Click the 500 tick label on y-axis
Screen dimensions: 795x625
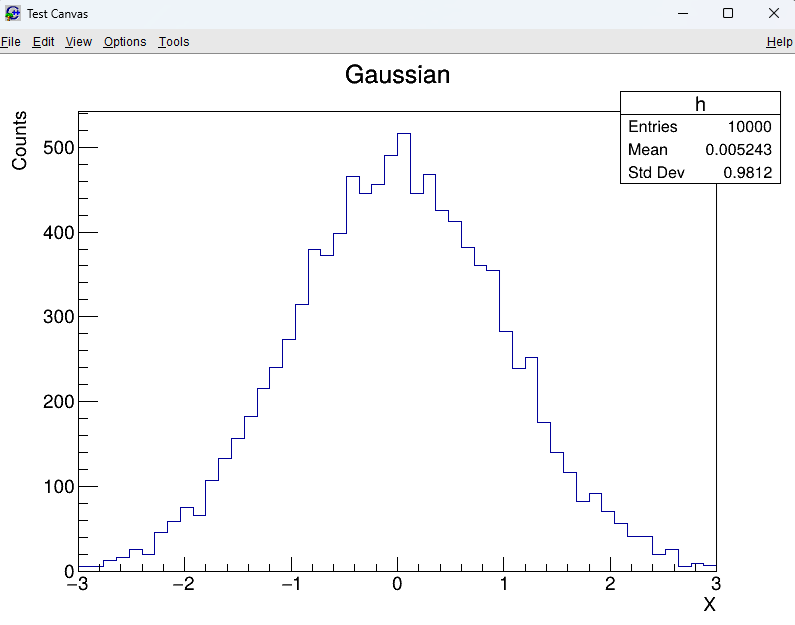[59, 148]
